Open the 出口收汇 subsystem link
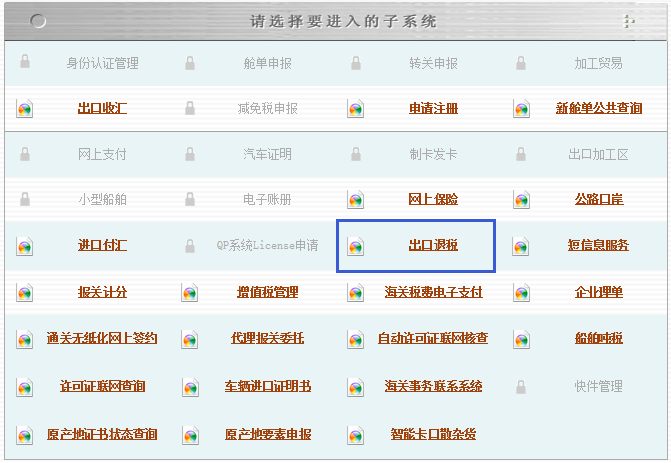The image size is (671, 463). pyautogui.click(x=102, y=108)
